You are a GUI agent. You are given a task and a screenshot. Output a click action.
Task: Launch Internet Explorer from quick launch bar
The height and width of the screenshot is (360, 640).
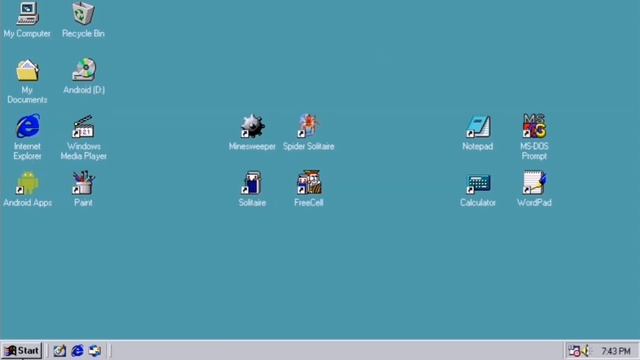tap(77, 351)
